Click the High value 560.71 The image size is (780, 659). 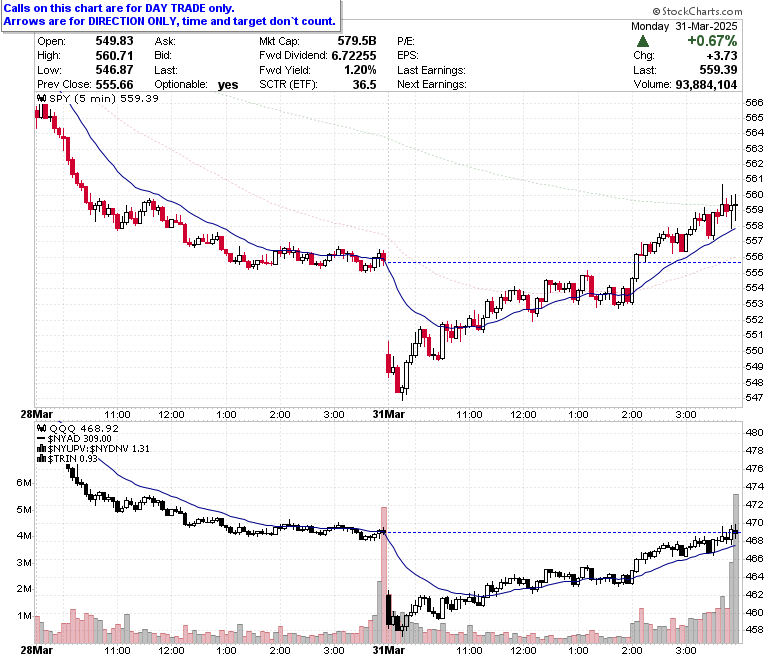[114, 55]
